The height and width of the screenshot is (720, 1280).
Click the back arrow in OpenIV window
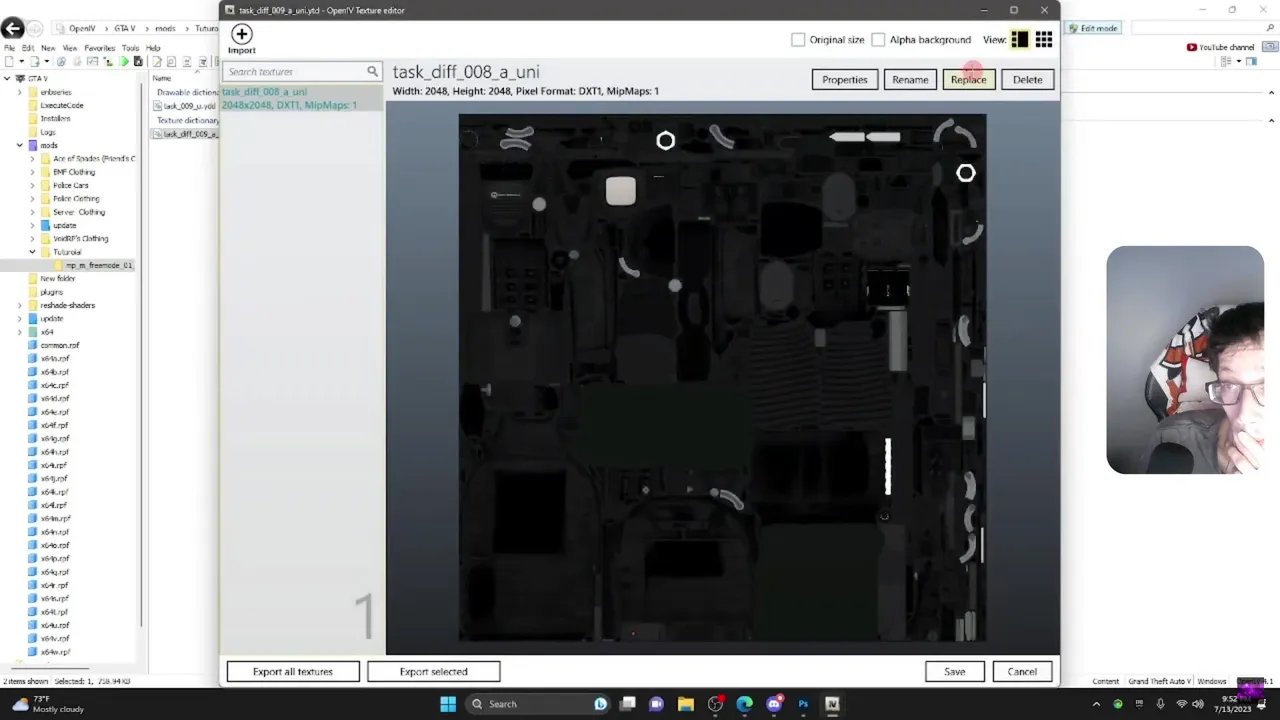[x=12, y=28]
